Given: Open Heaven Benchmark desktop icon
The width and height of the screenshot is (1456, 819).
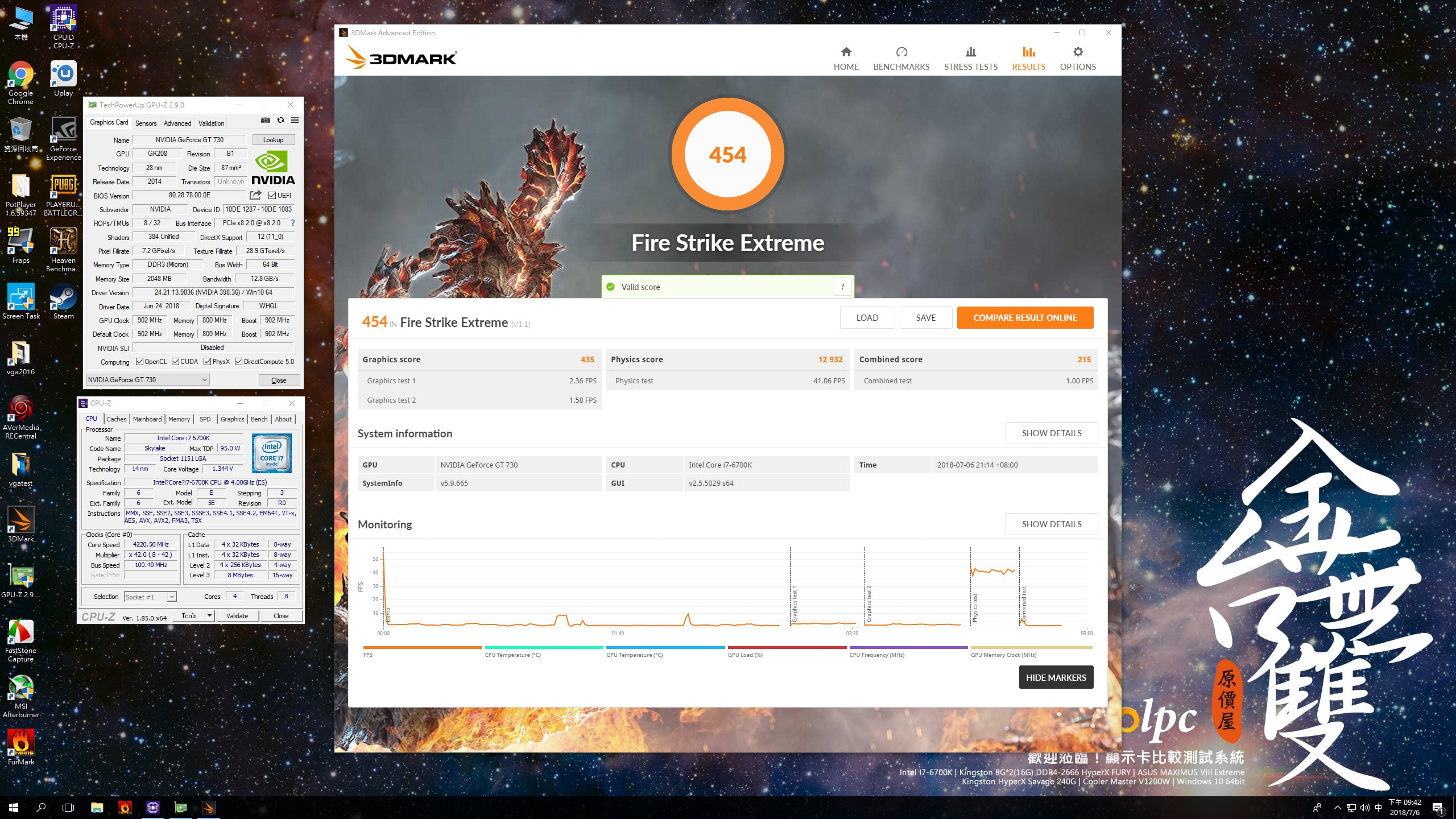Looking at the screenshot, I should pos(63,250).
